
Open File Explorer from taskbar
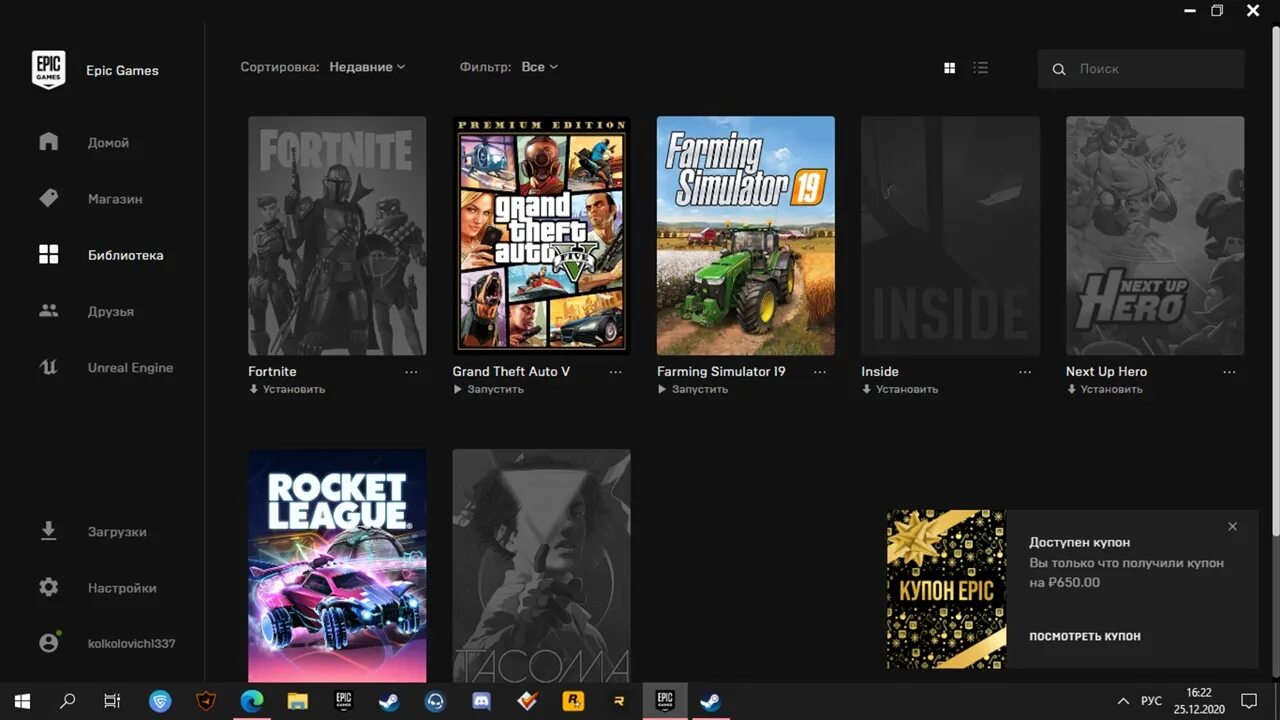click(x=297, y=701)
